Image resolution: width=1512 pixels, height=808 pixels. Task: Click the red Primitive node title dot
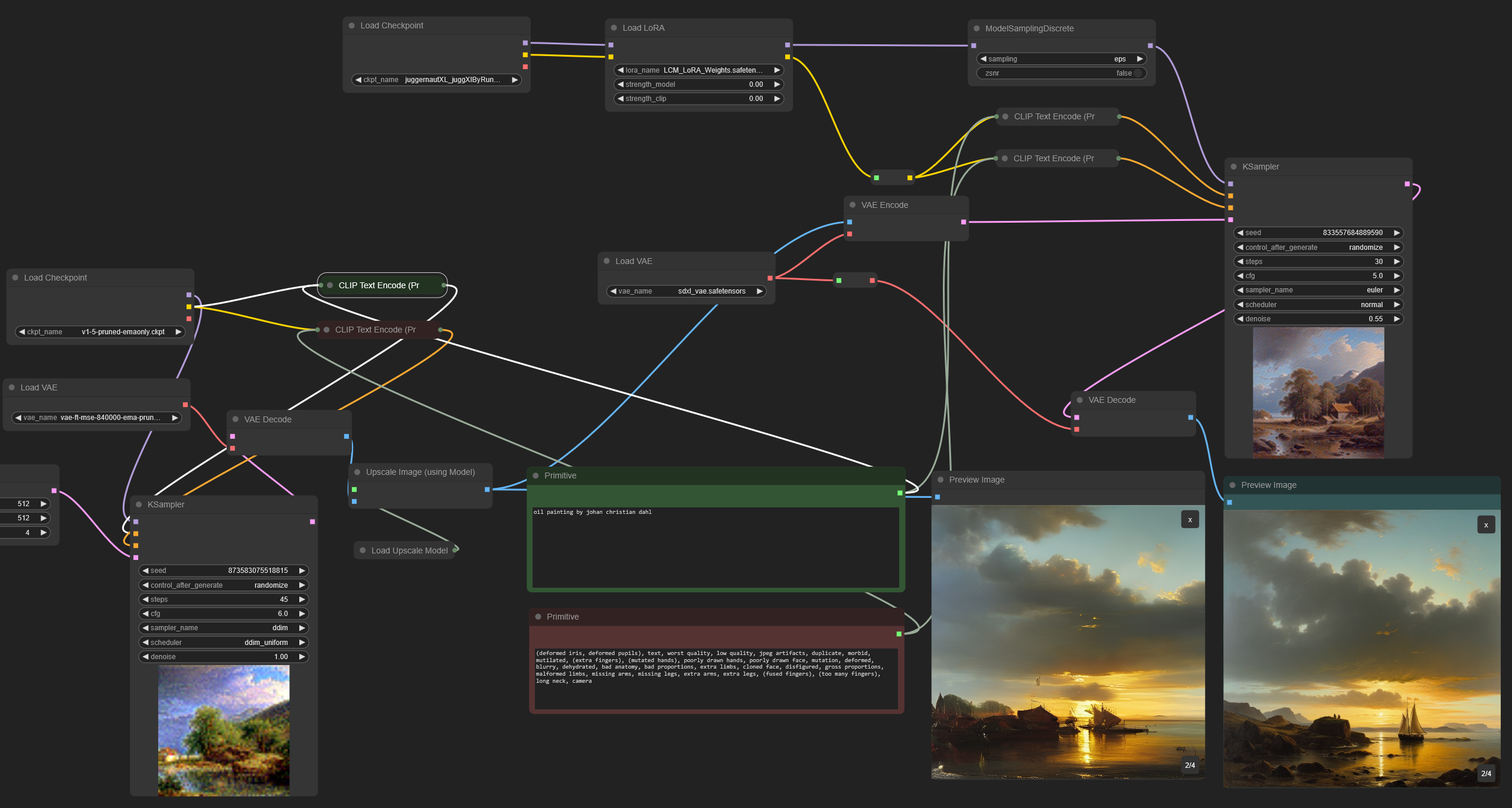(x=538, y=617)
